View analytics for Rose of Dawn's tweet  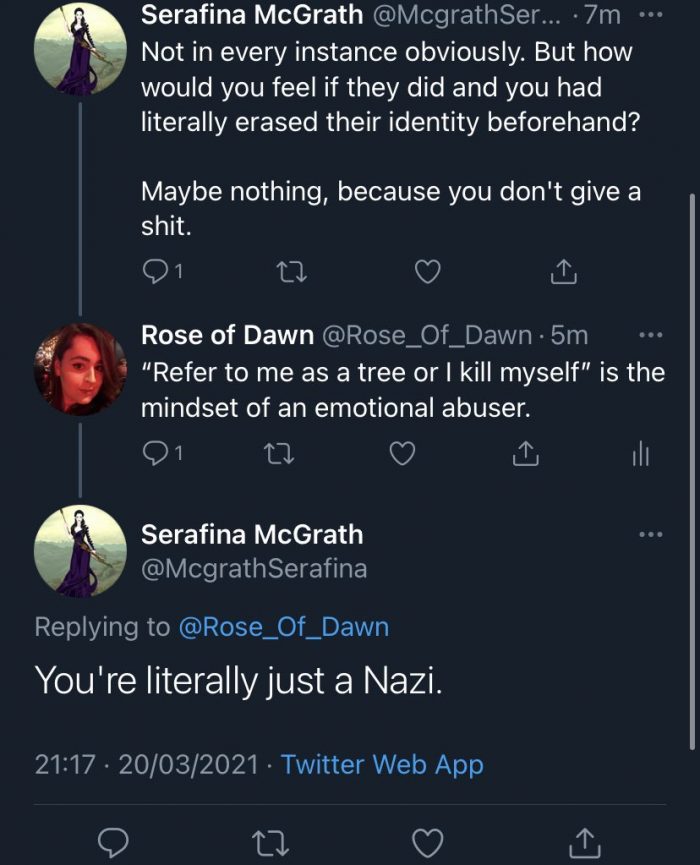tap(640, 455)
